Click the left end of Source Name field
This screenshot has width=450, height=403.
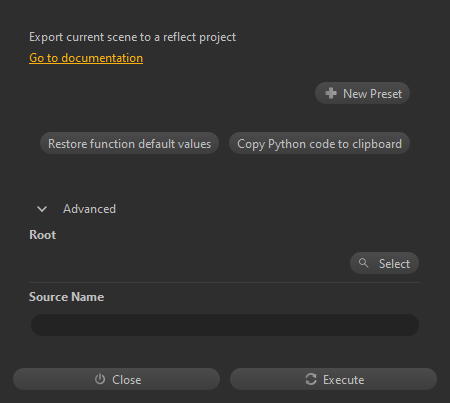click(40, 325)
